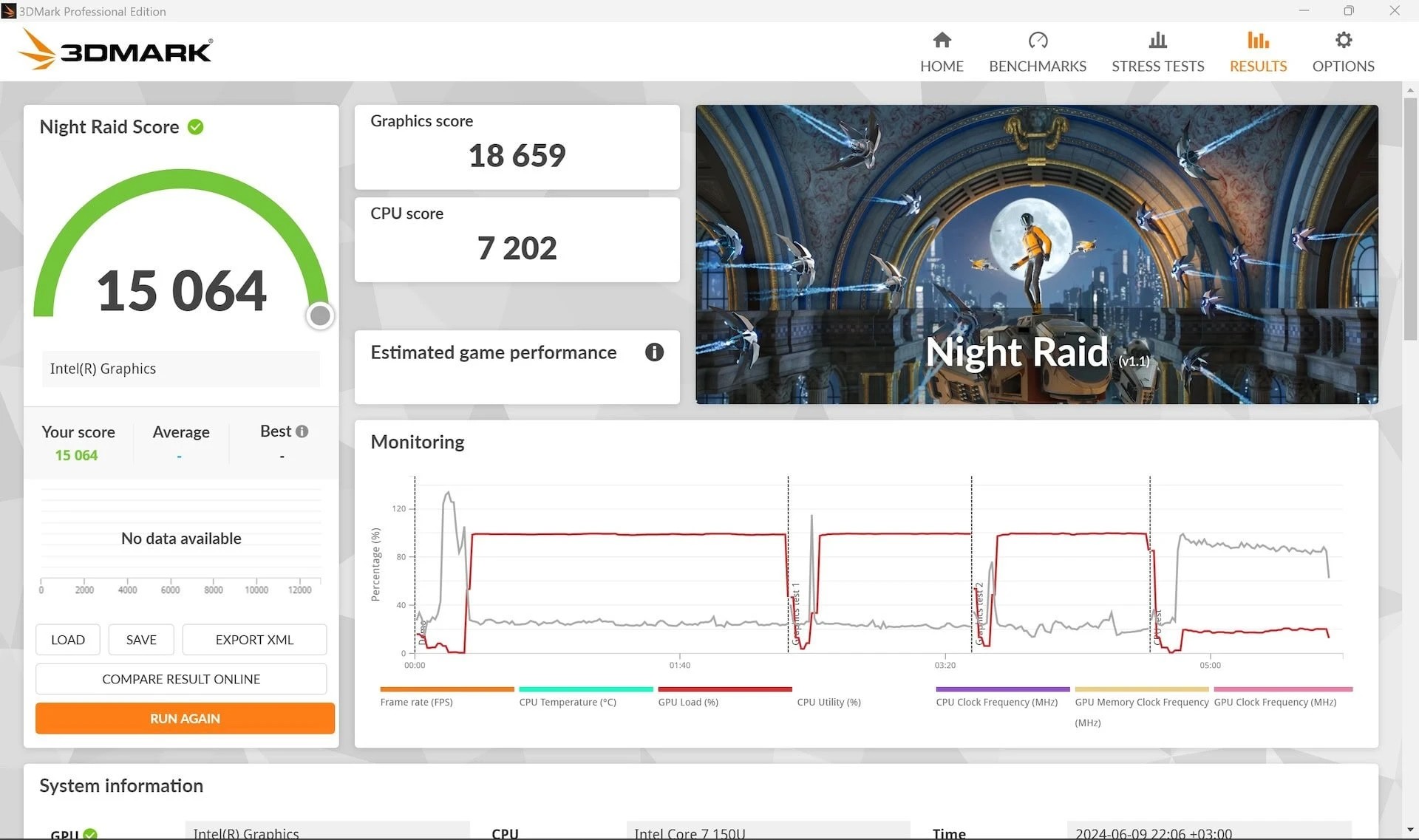The image size is (1419, 840).
Task: Click scrollbar down arrow at bottom right
Action: point(1410,830)
